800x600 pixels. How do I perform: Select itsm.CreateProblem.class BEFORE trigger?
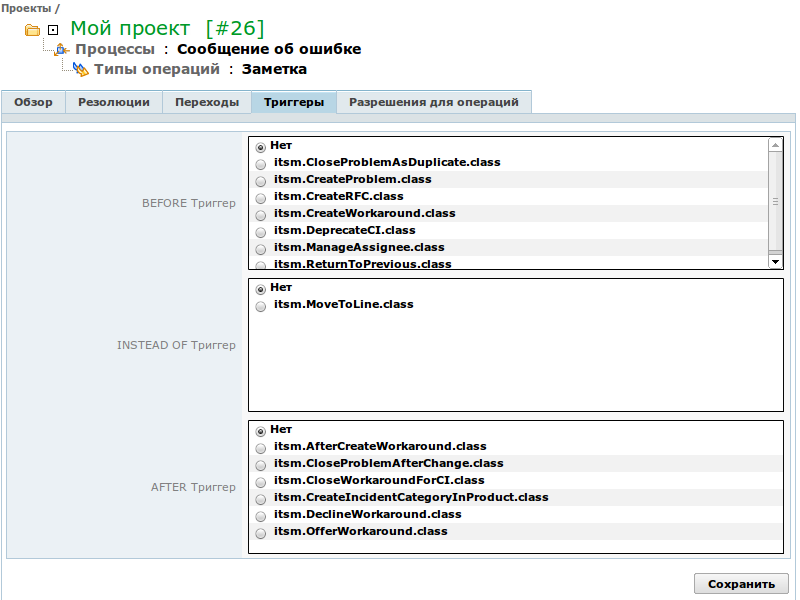(261, 181)
